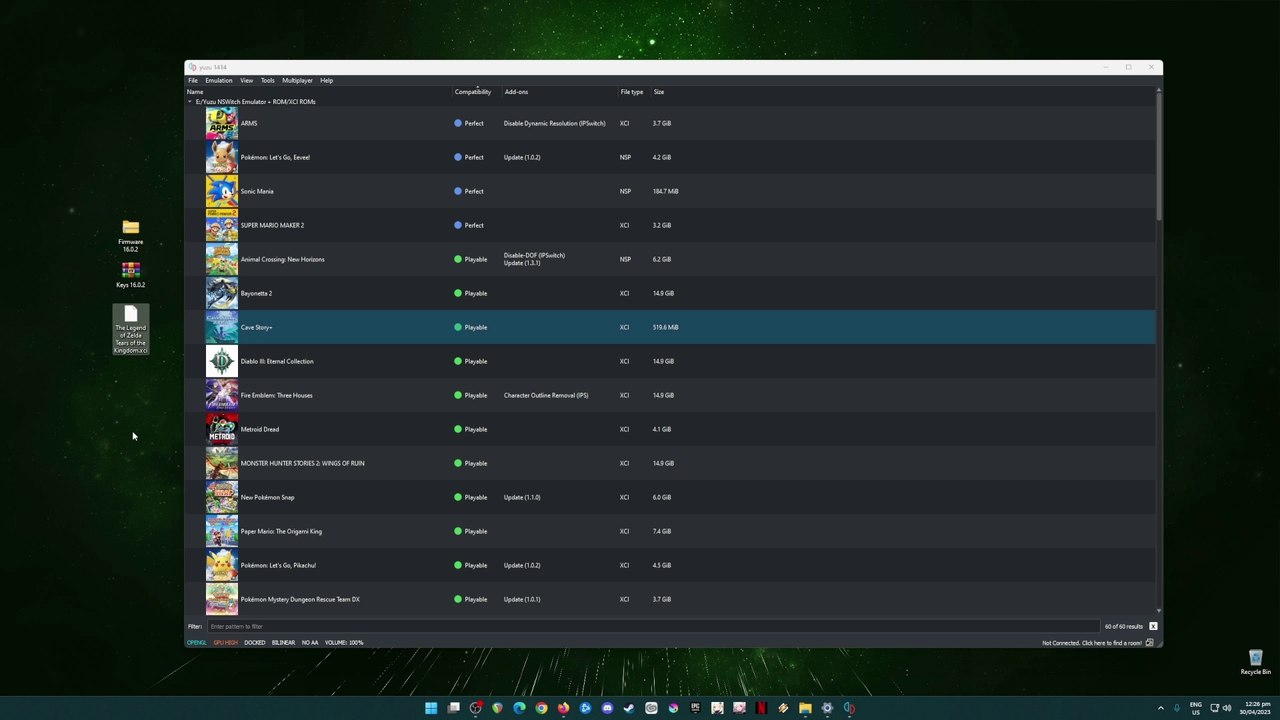Select the Keys 16.0.2 archive on desktop
The image size is (1280, 720).
point(130,275)
